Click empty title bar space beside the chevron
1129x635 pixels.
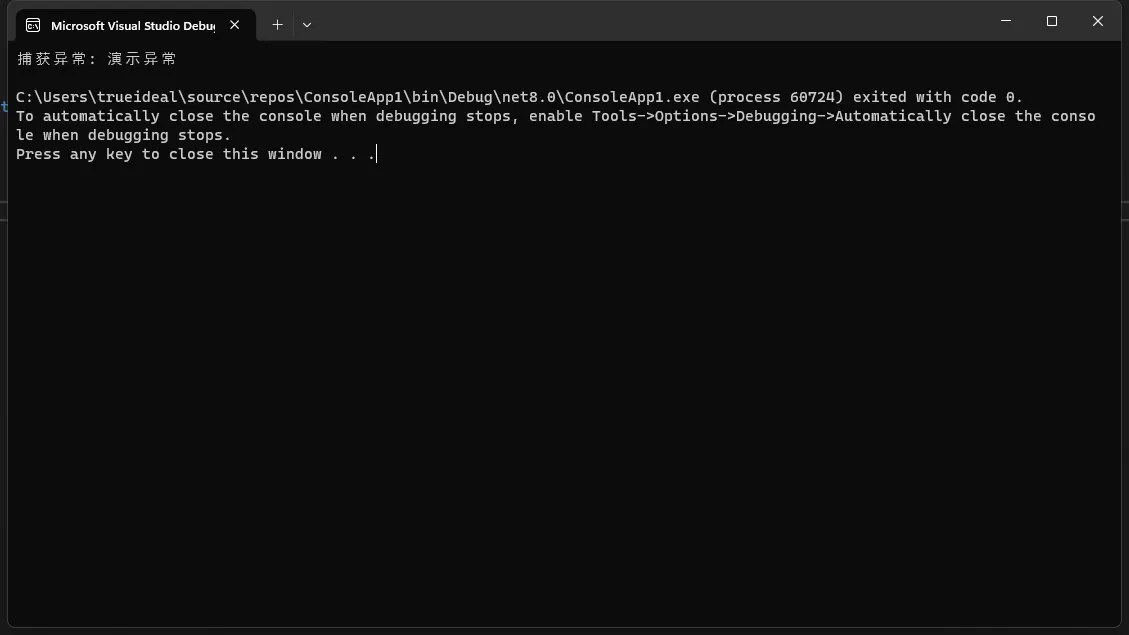pyautogui.click(x=648, y=22)
